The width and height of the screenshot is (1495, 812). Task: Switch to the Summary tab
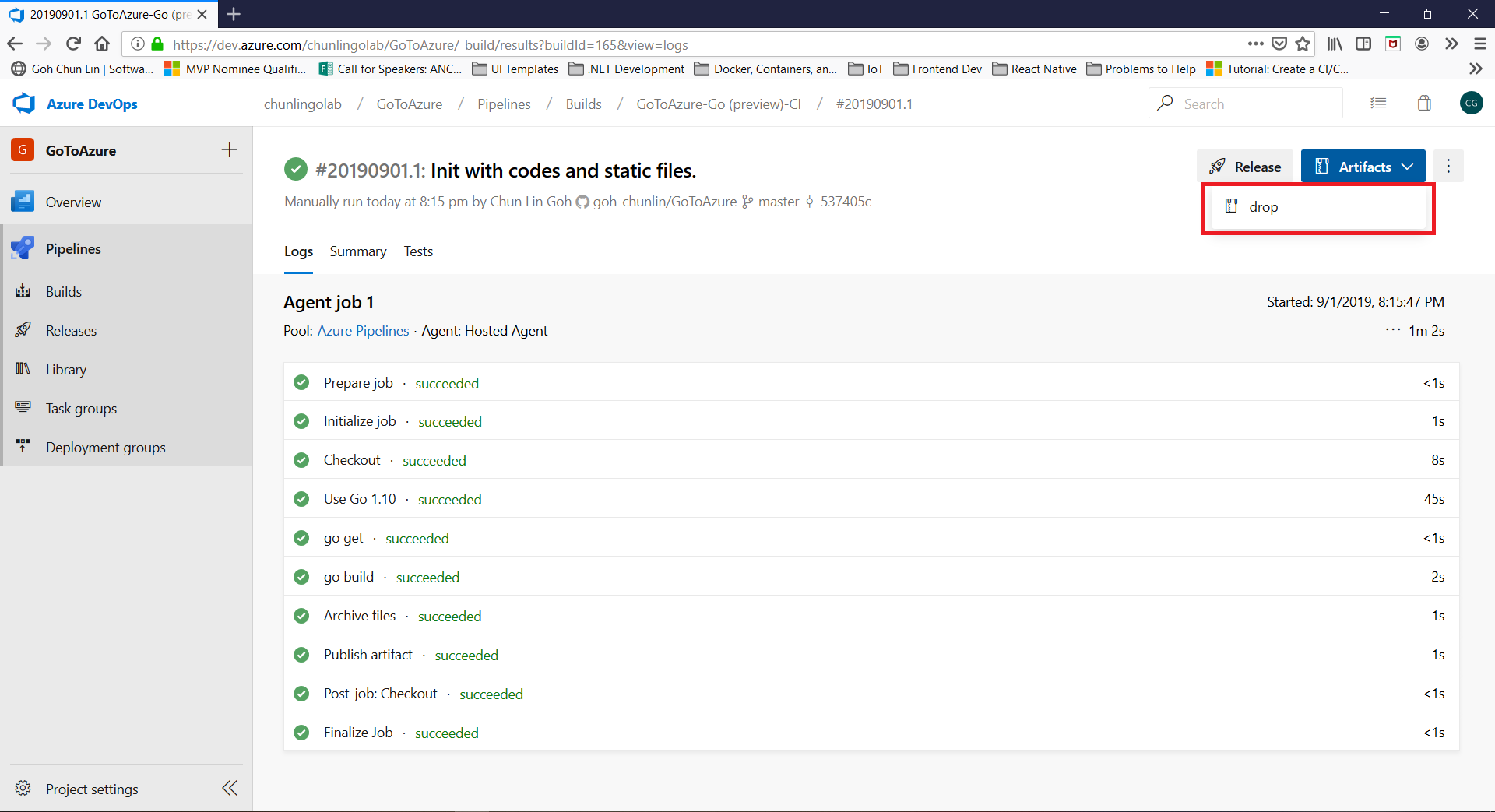358,251
